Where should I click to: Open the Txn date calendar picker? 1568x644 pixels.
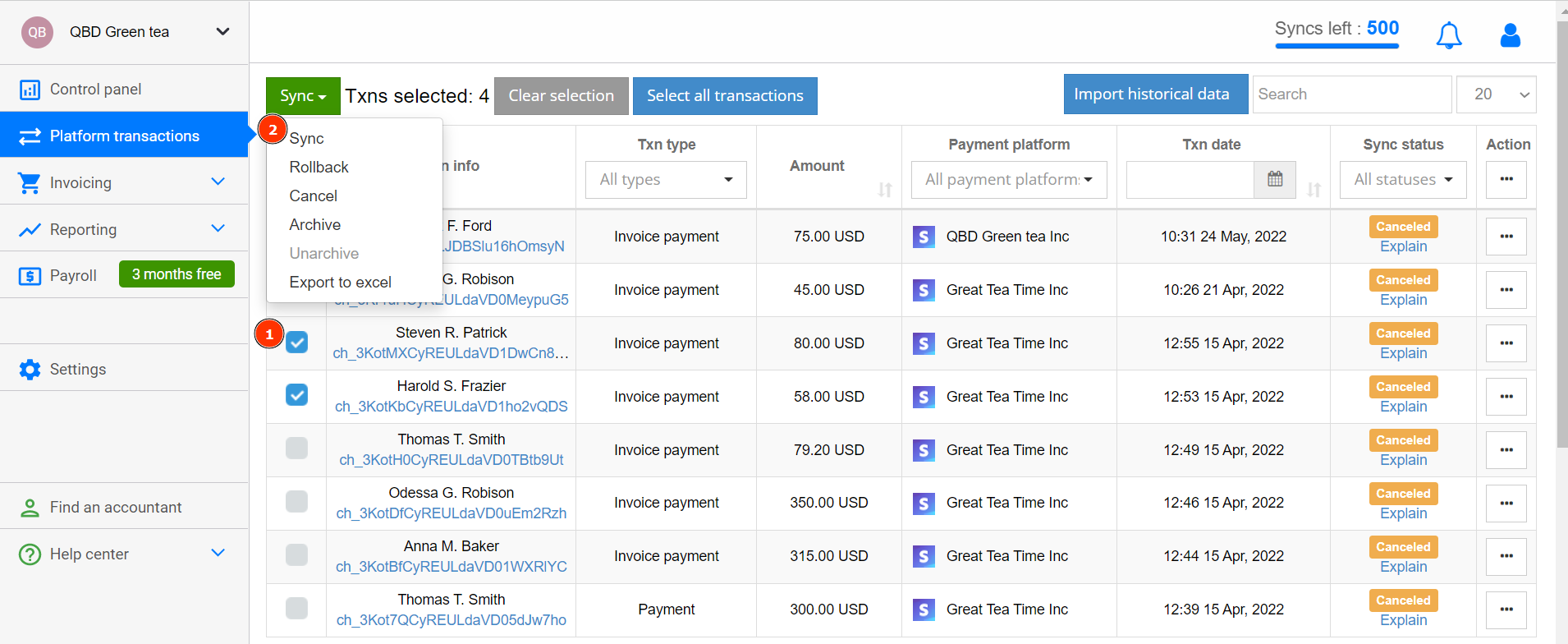(x=1275, y=179)
